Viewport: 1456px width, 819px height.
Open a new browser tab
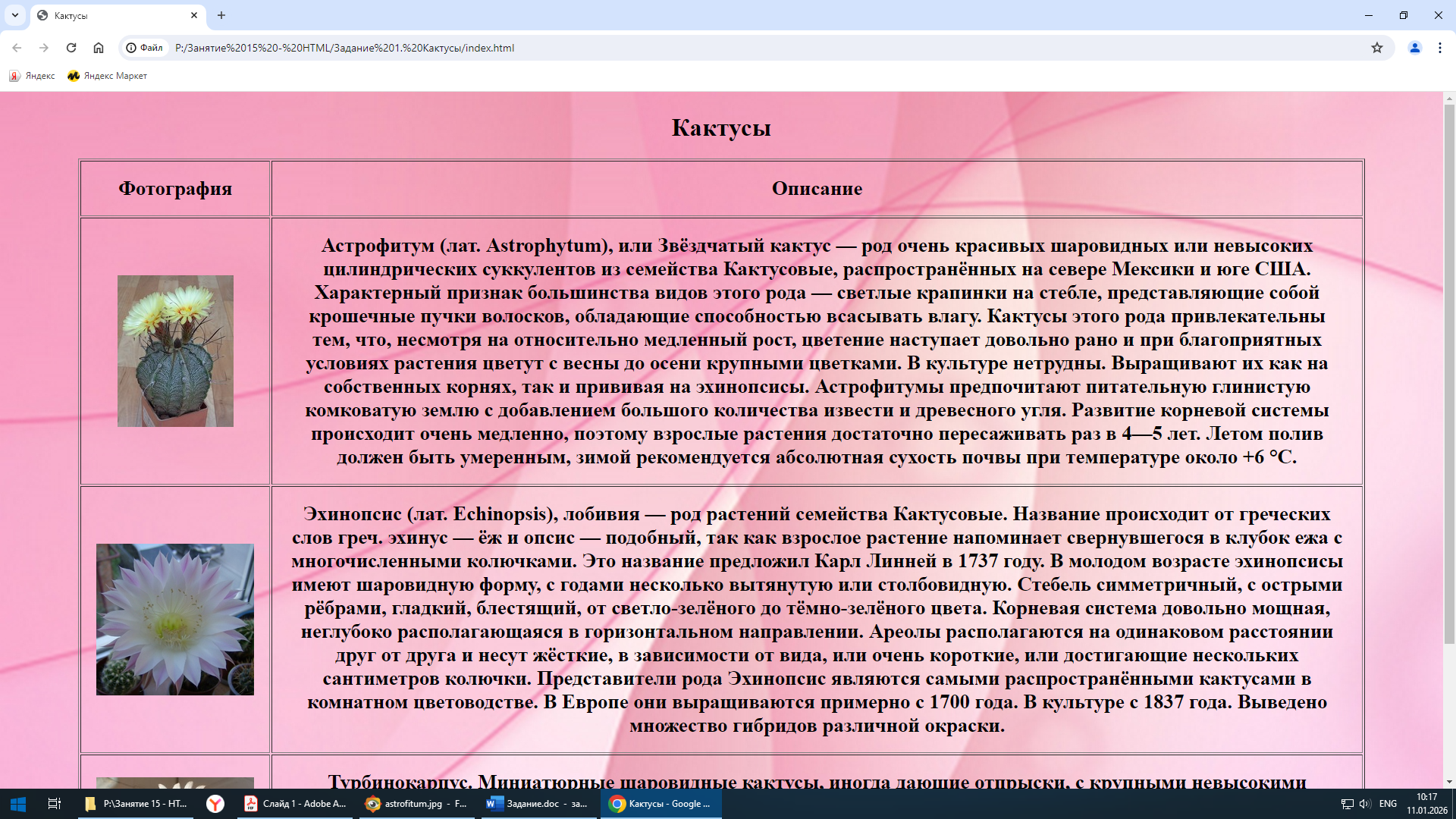pos(221,15)
